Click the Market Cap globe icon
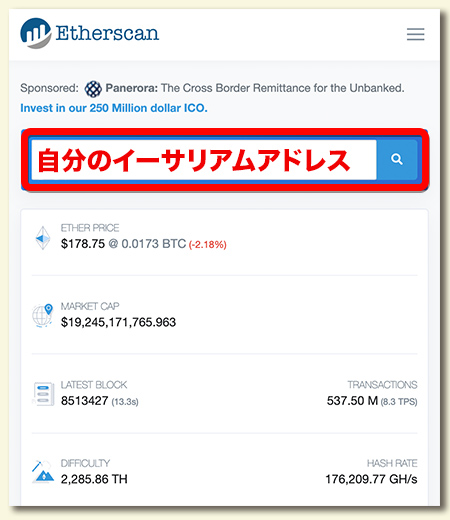 point(42,315)
